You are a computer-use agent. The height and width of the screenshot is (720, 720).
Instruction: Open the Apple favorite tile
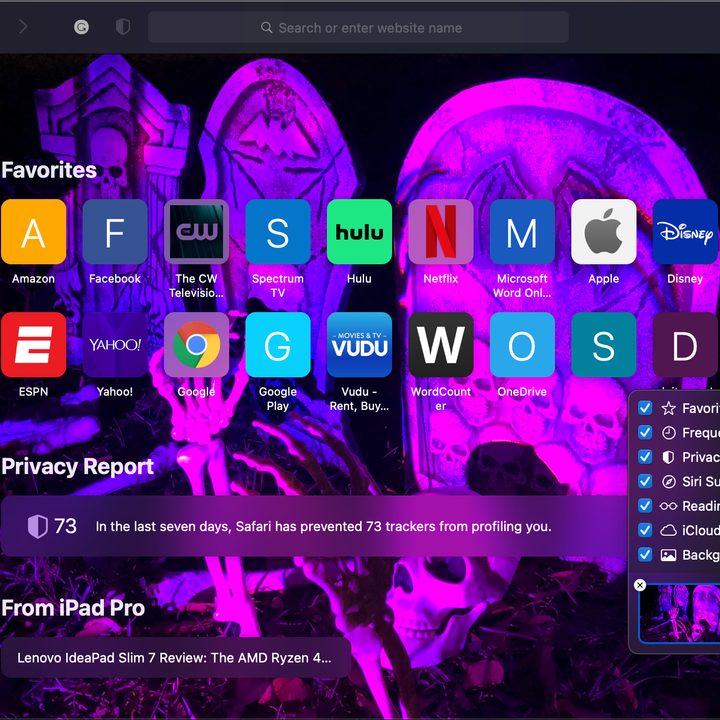coord(603,232)
